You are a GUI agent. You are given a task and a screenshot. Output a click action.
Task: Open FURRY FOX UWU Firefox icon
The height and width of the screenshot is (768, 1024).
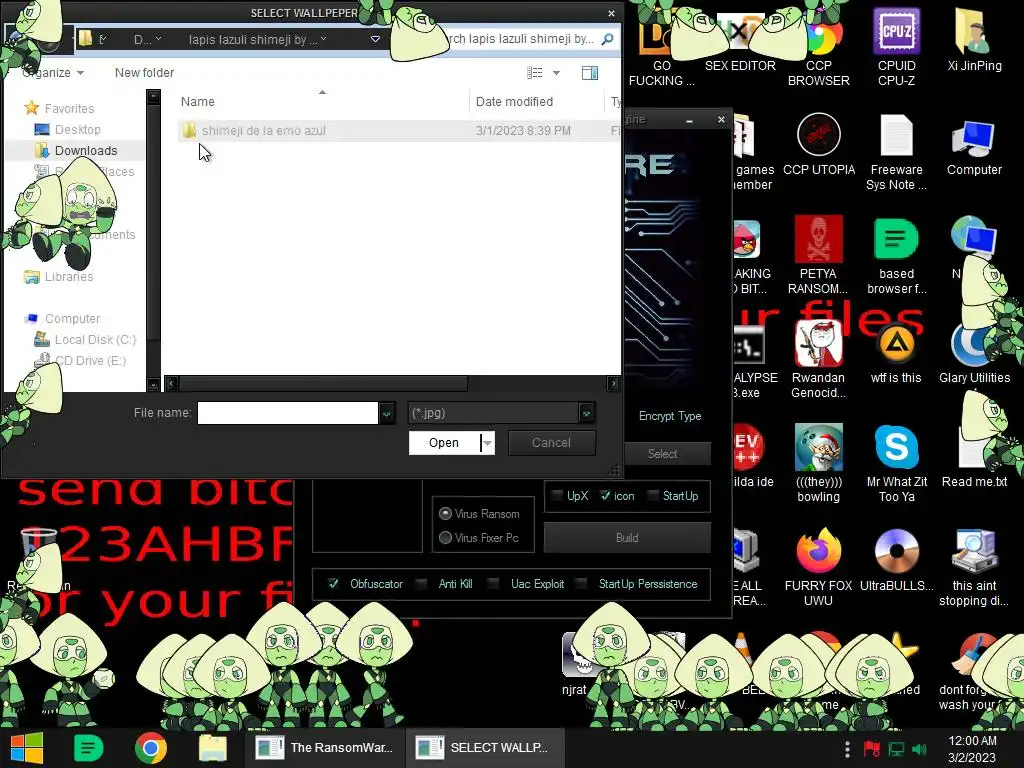click(x=818, y=567)
